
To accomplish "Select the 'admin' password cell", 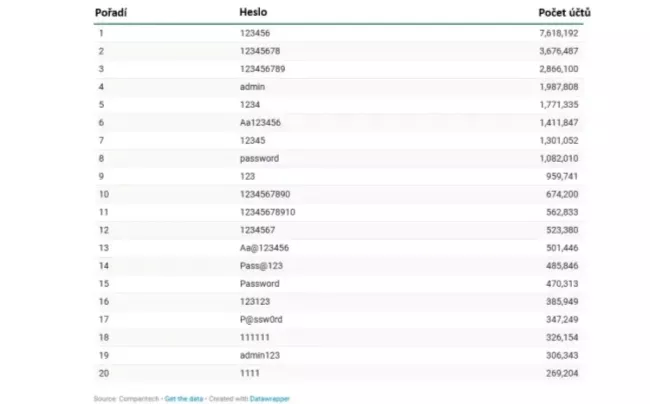I will 252,86.
